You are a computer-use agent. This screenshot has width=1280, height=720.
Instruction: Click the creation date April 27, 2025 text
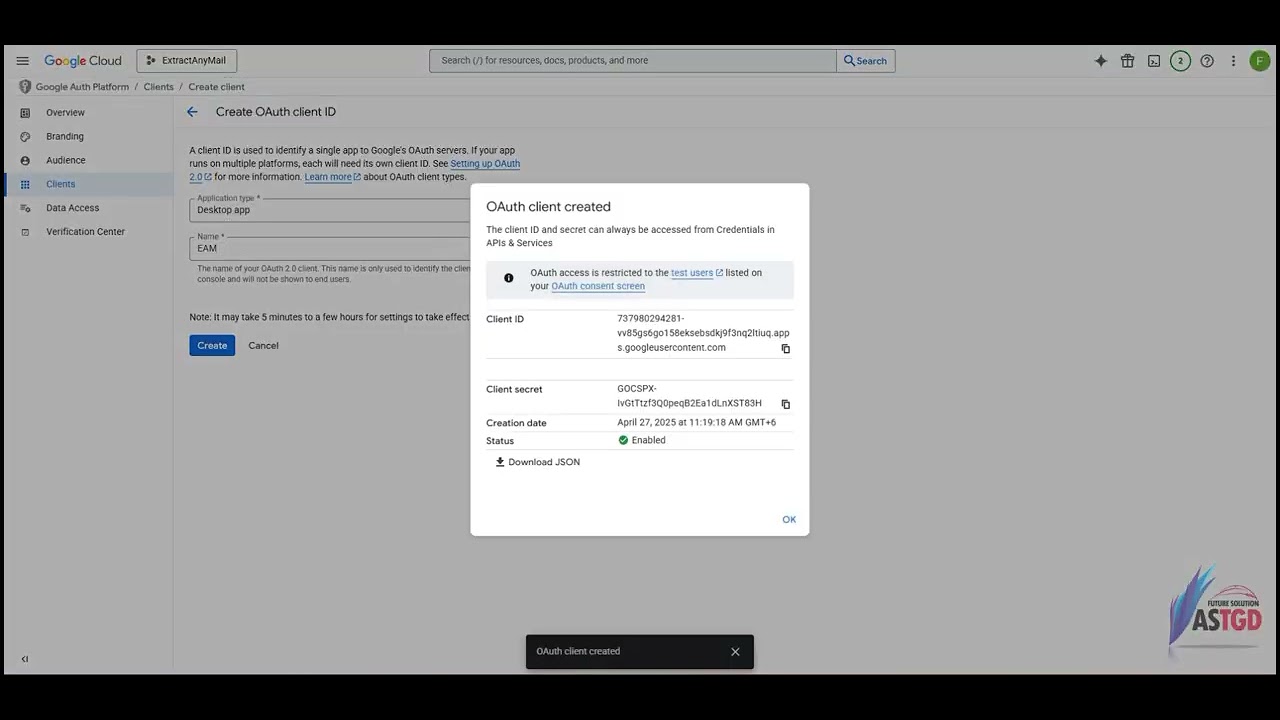(x=696, y=423)
